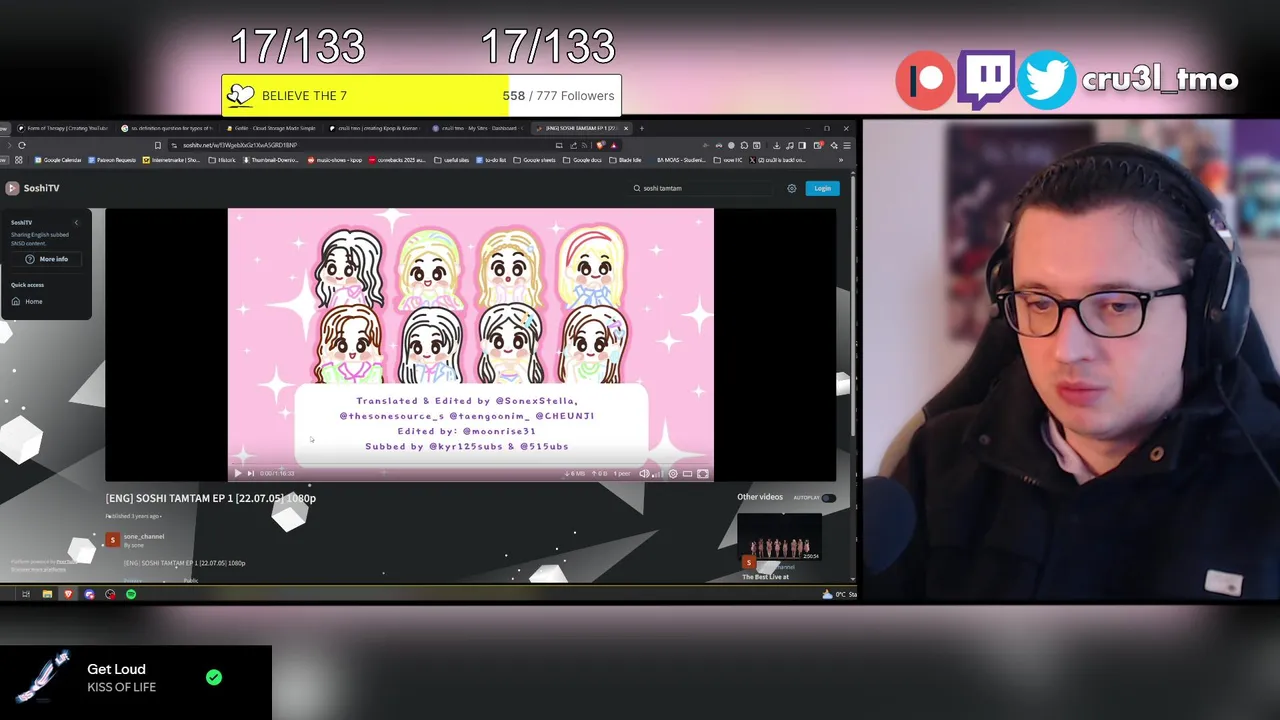Open the Blade Idle bookmark folder
Image resolution: width=1280 pixels, height=720 pixels.
tap(625, 160)
